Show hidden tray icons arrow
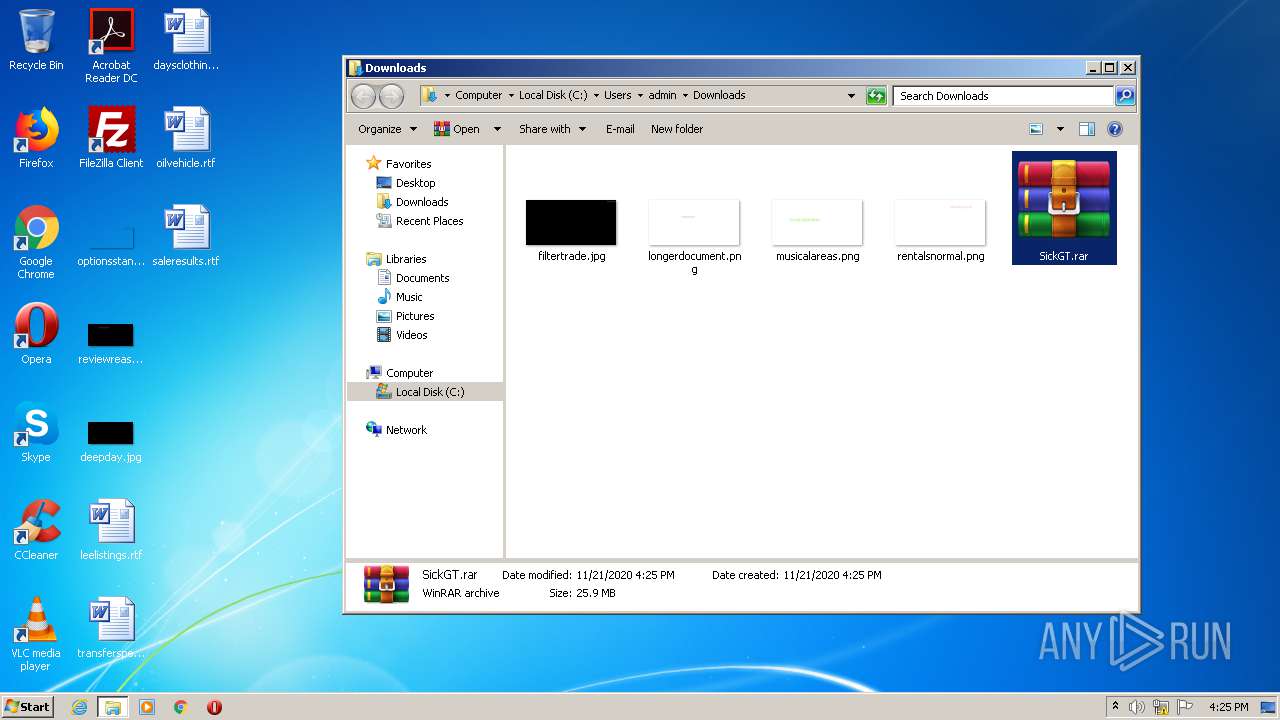1280x720 pixels. coord(1115,707)
